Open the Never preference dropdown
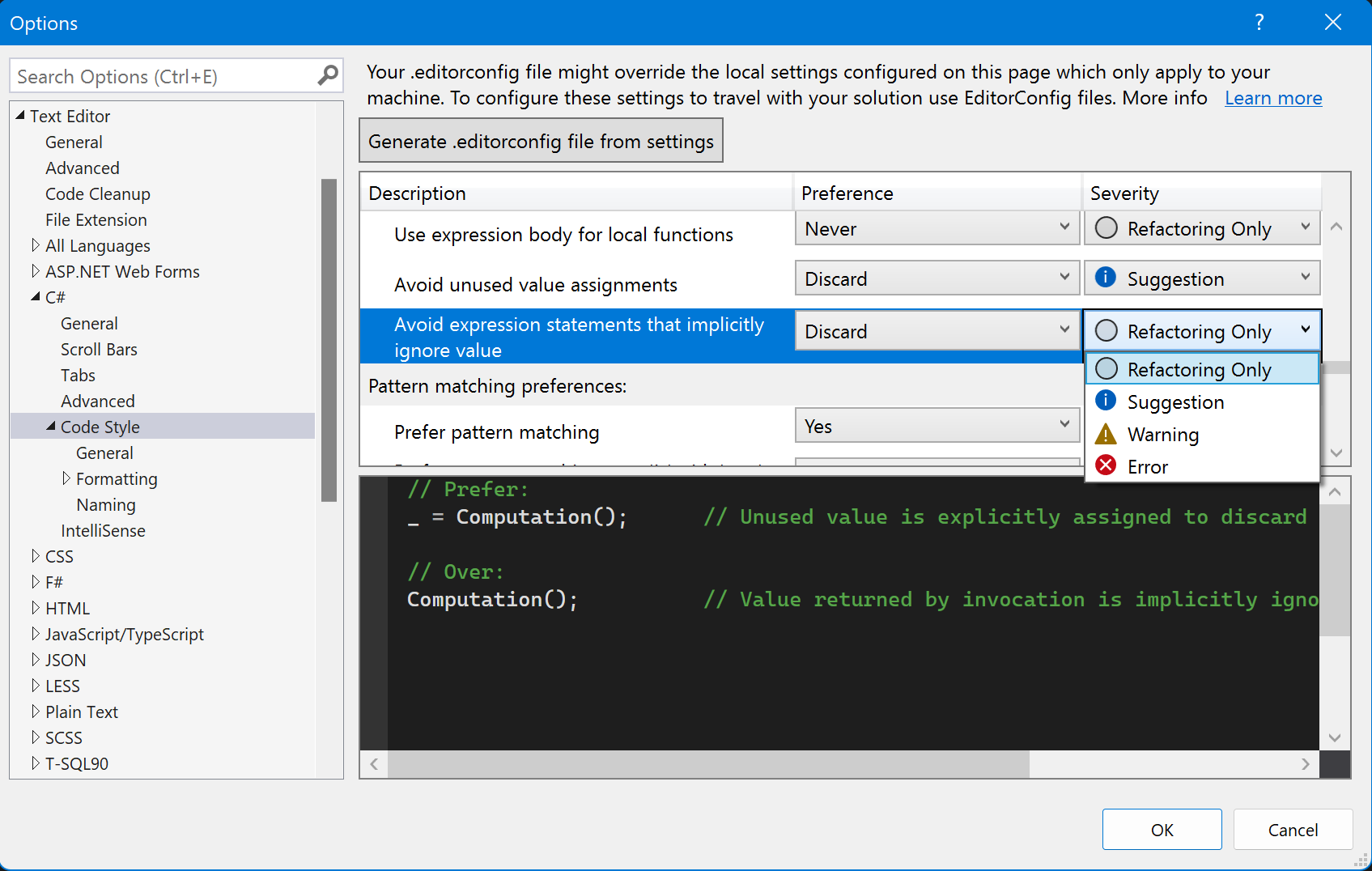The width and height of the screenshot is (1372, 871). [x=1064, y=228]
